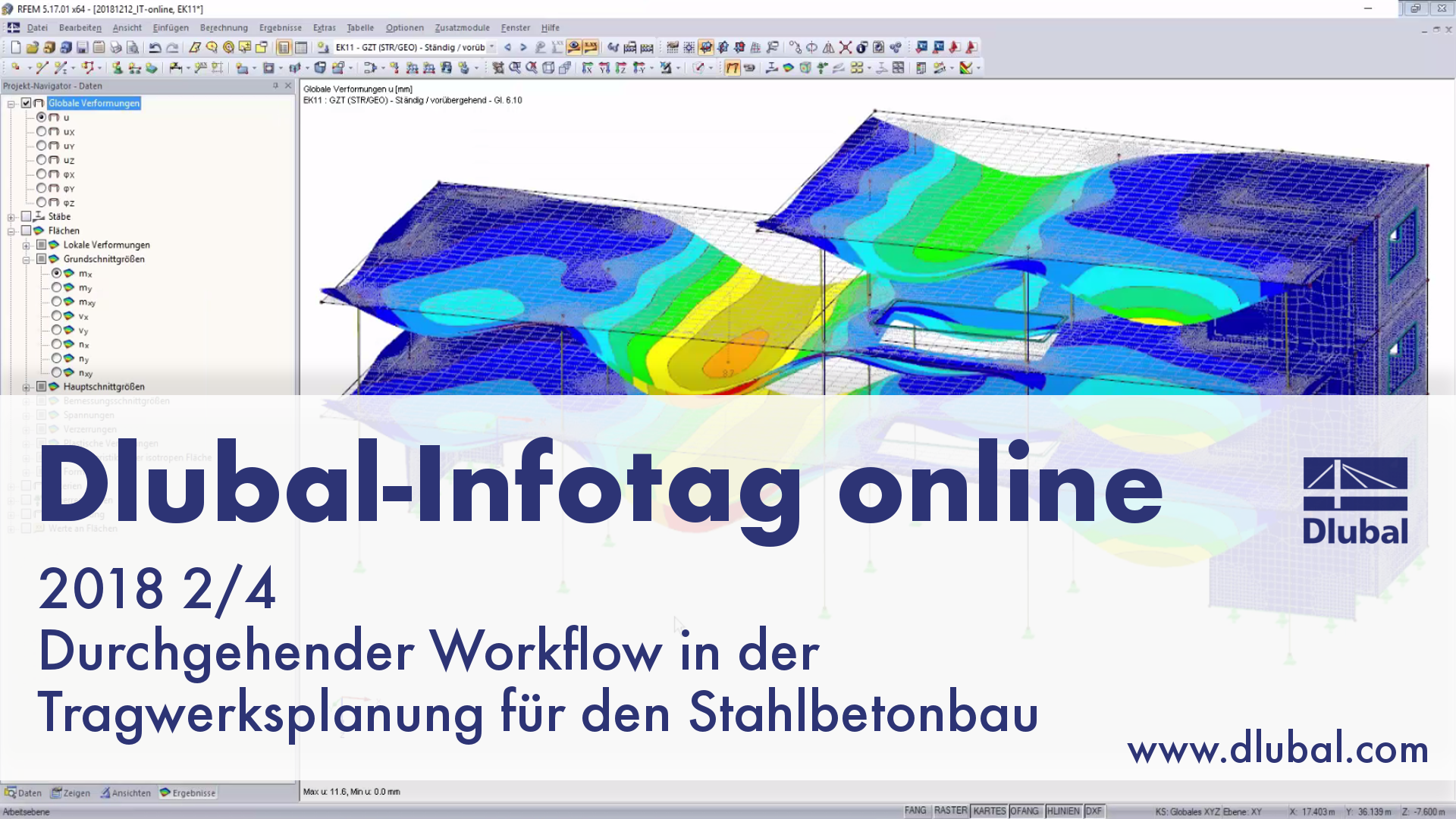Toggle RASTER in the status bar
Image resolution: width=1456 pixels, height=819 pixels.
pos(950,811)
